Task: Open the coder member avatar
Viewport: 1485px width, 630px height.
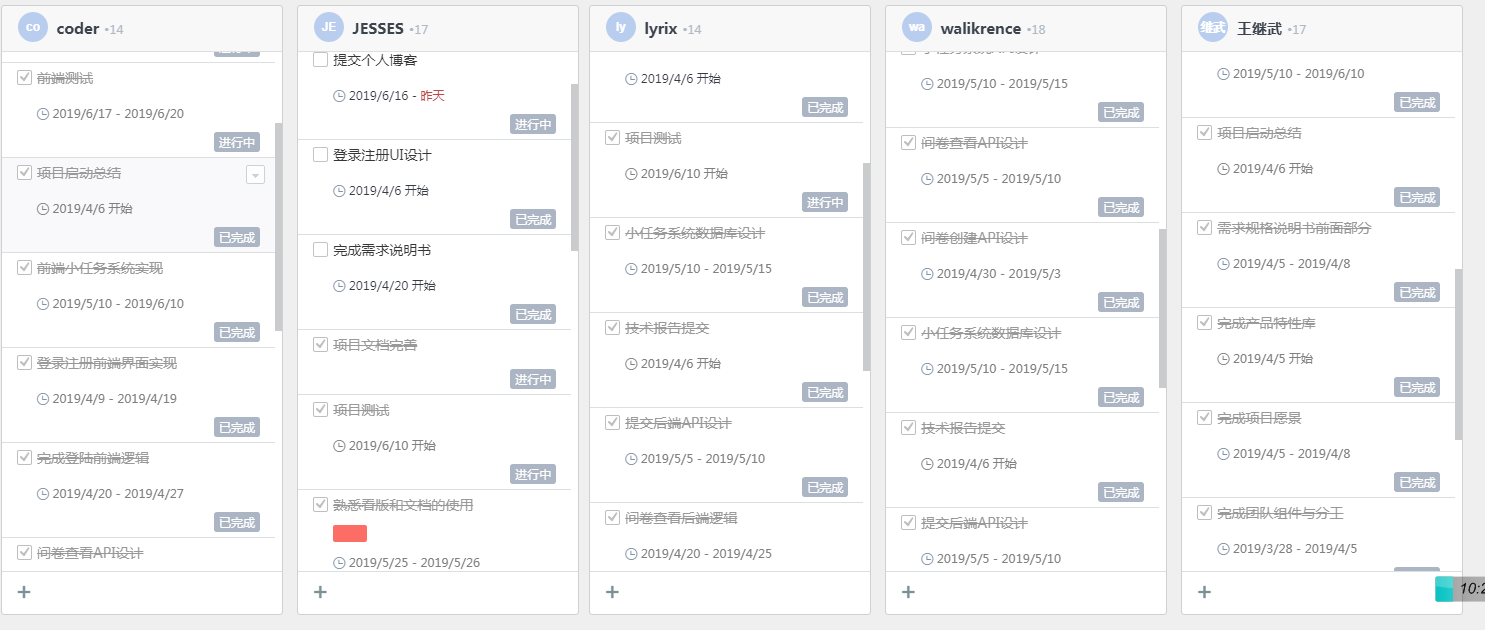Action: (x=33, y=28)
